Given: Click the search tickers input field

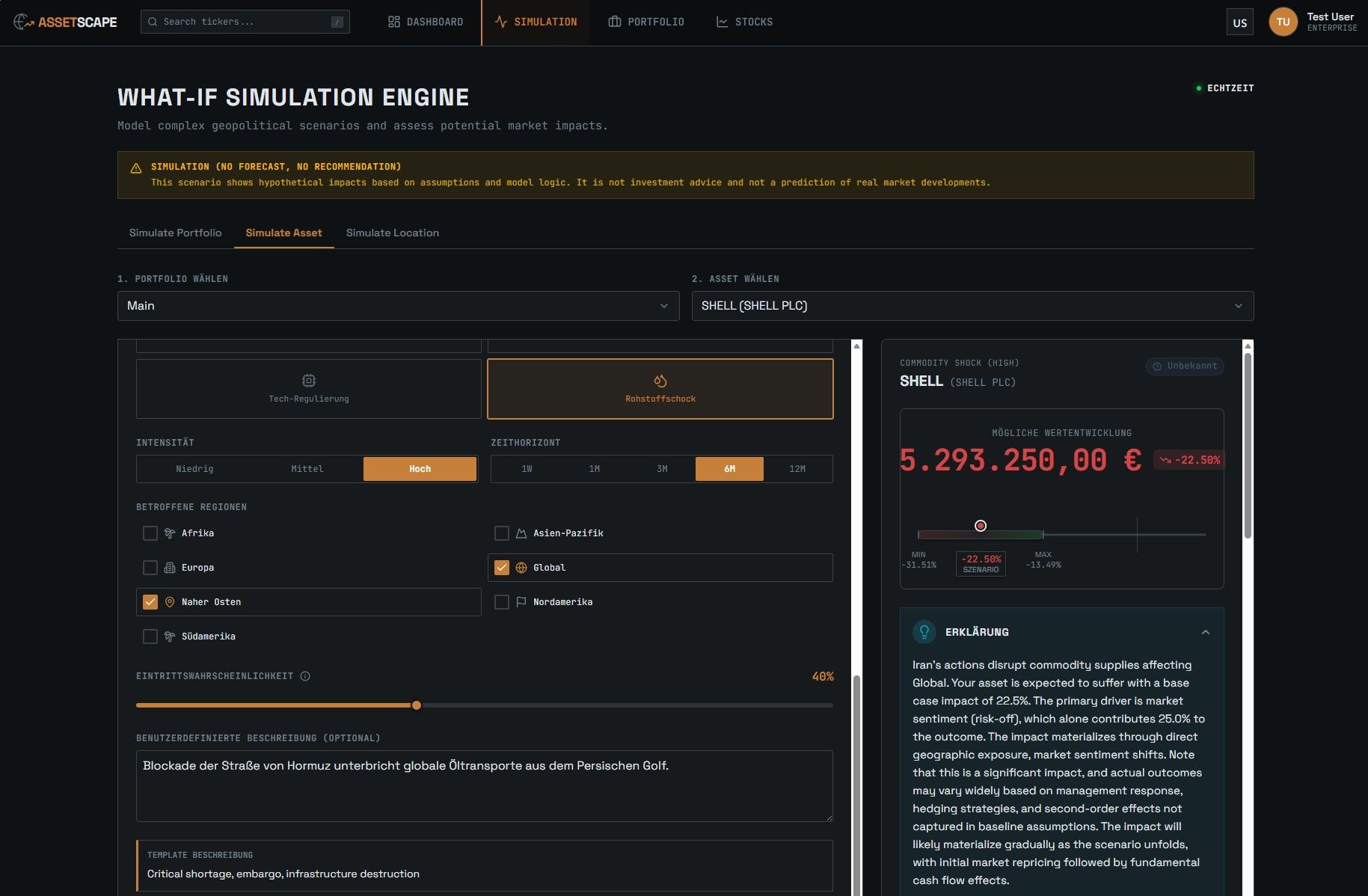Looking at the screenshot, I should pyautogui.click(x=245, y=22).
